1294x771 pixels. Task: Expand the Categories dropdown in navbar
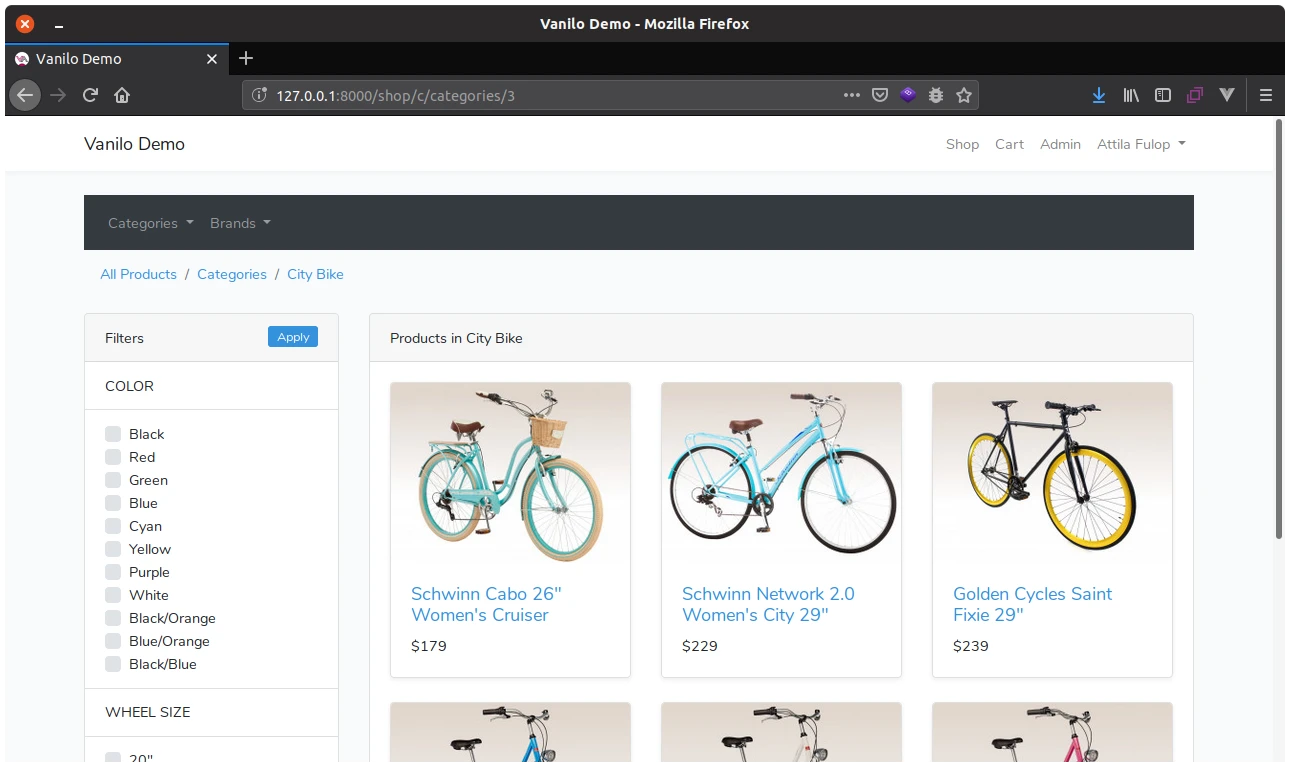[x=151, y=223]
